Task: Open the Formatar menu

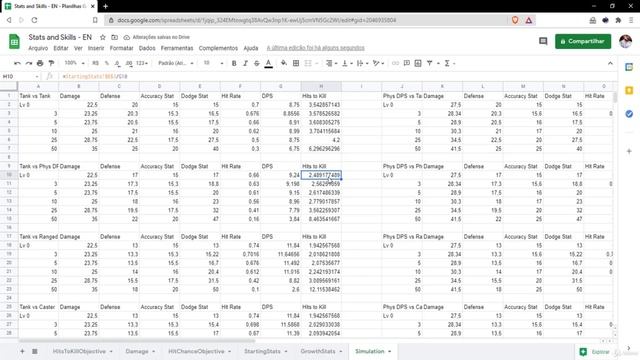Action: pyautogui.click(x=121, y=48)
